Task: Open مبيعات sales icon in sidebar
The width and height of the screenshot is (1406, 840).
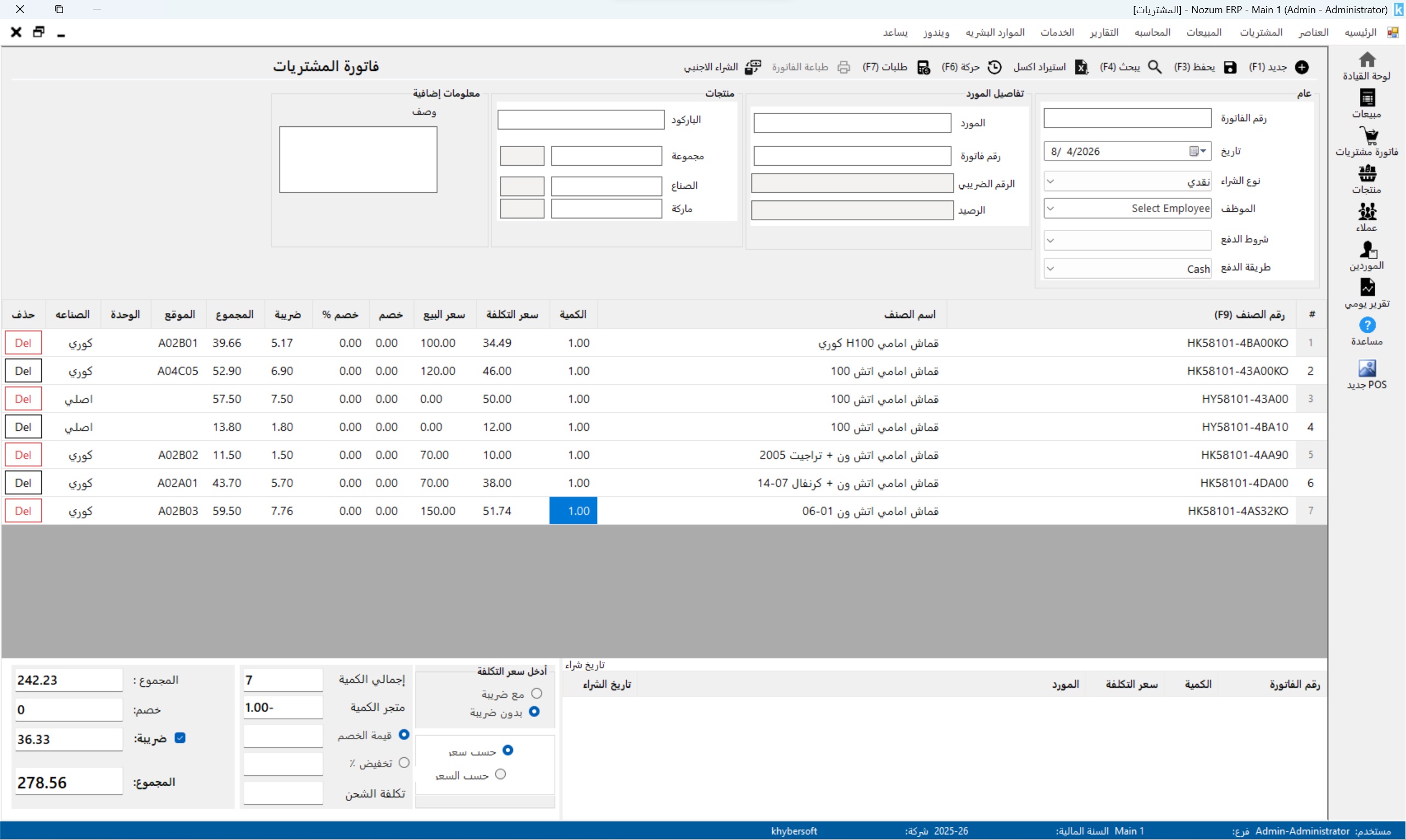Action: (1367, 98)
